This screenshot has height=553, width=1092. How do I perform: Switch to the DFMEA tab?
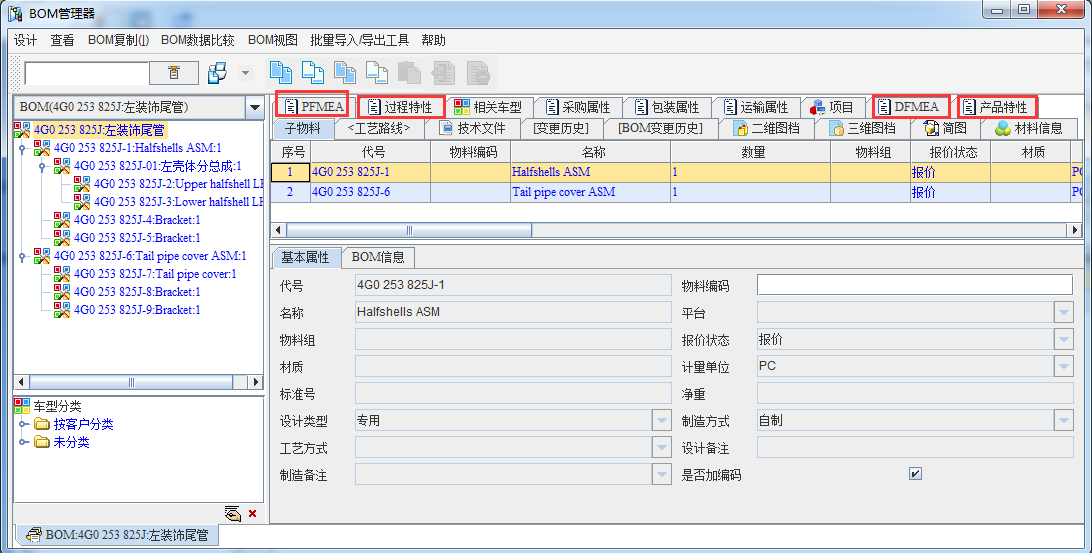911,107
